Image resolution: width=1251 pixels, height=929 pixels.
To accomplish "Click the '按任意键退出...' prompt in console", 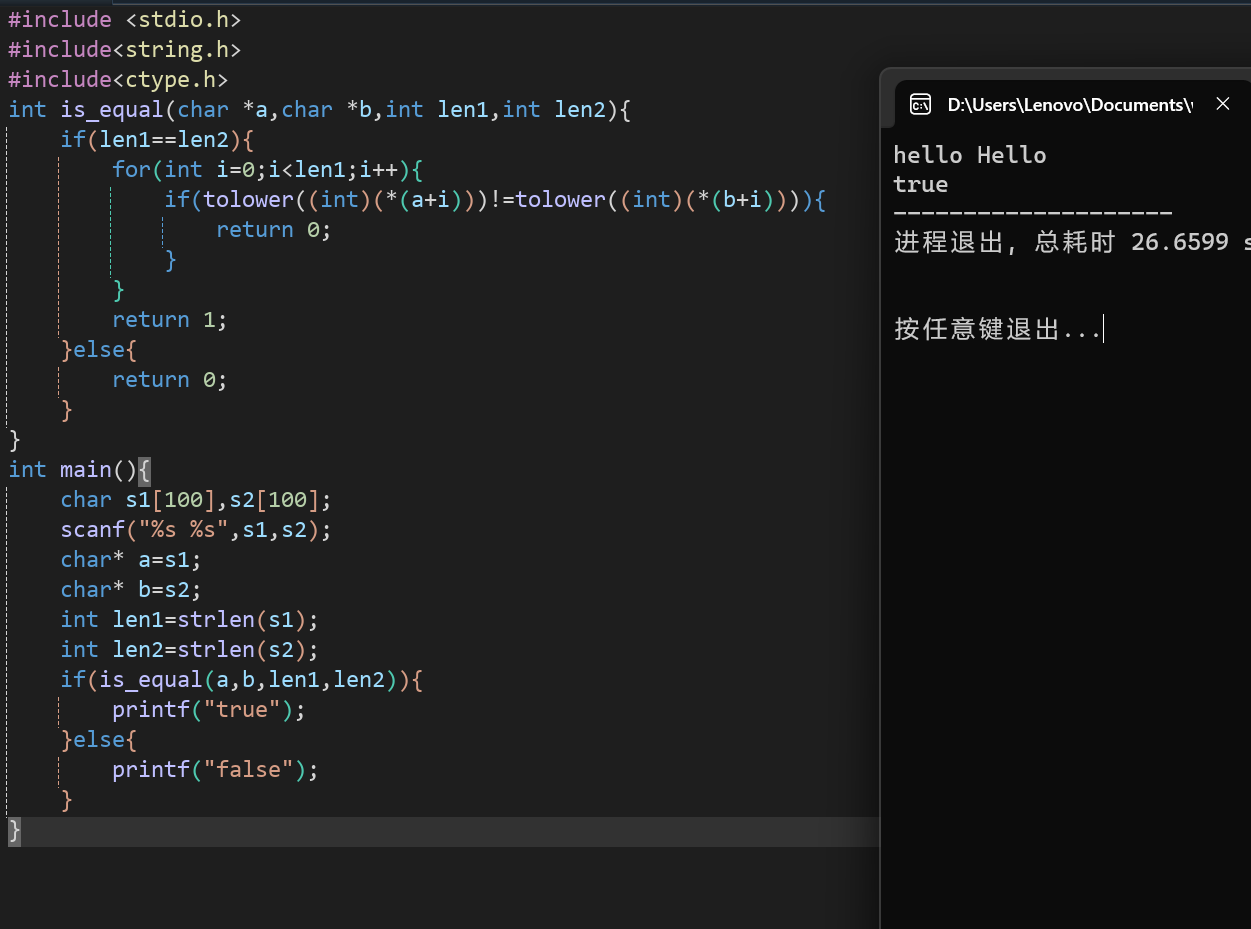I will click(x=997, y=329).
